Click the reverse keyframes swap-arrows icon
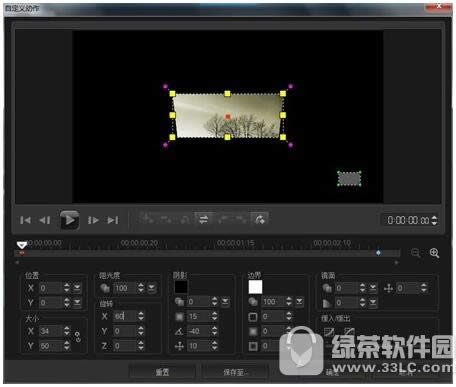Screen dimensions: 456x387 (x=203, y=219)
